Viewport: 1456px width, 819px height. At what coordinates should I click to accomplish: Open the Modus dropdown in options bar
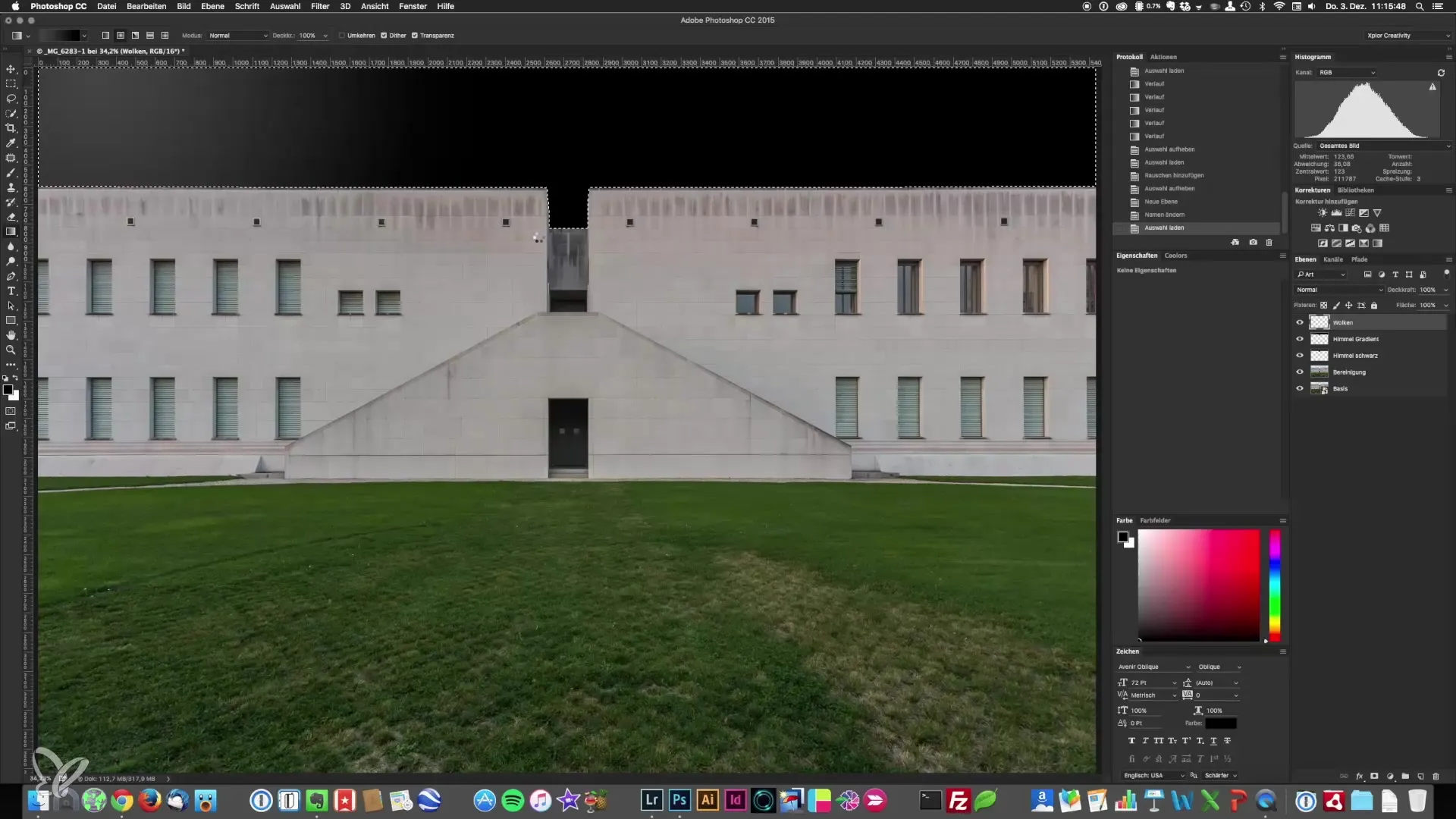point(238,36)
